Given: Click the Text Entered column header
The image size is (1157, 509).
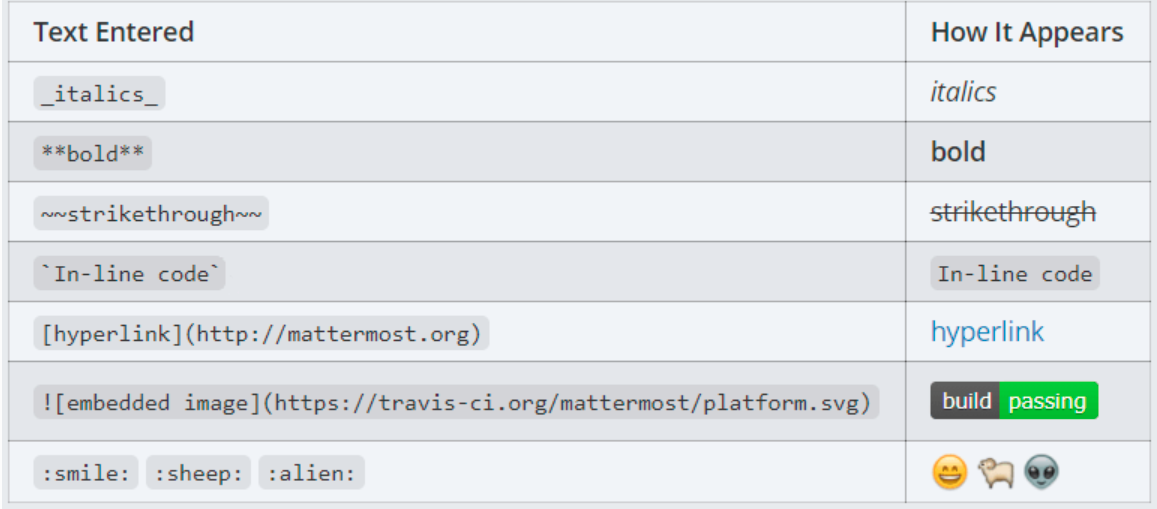Looking at the screenshot, I should coord(113,32).
